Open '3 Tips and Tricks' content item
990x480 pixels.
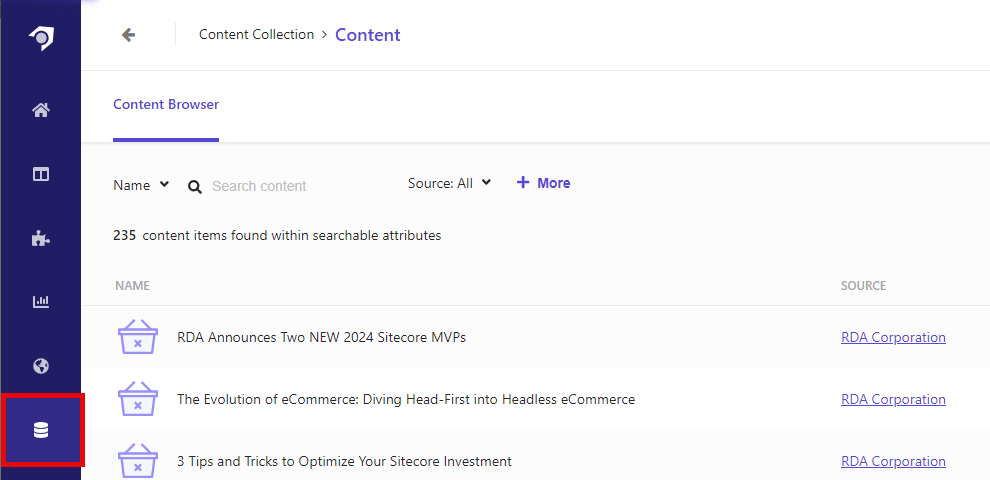(344, 461)
